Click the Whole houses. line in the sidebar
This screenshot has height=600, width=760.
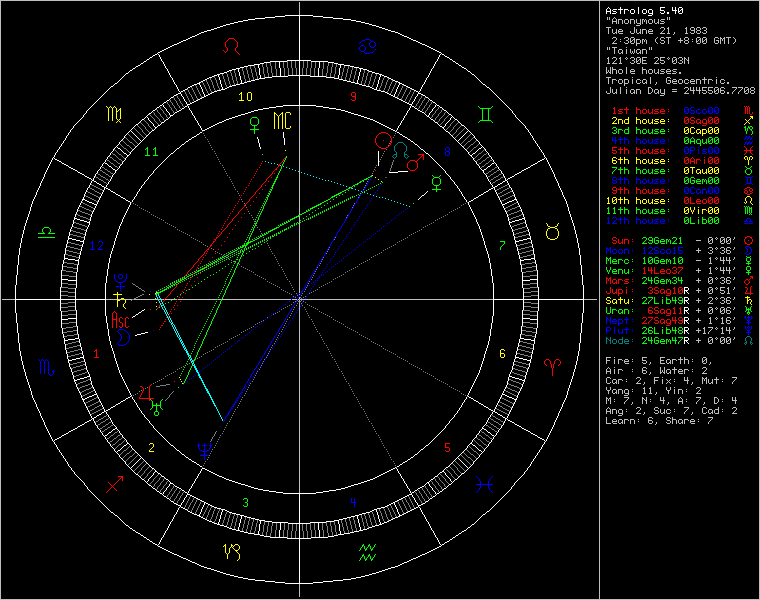point(644,70)
